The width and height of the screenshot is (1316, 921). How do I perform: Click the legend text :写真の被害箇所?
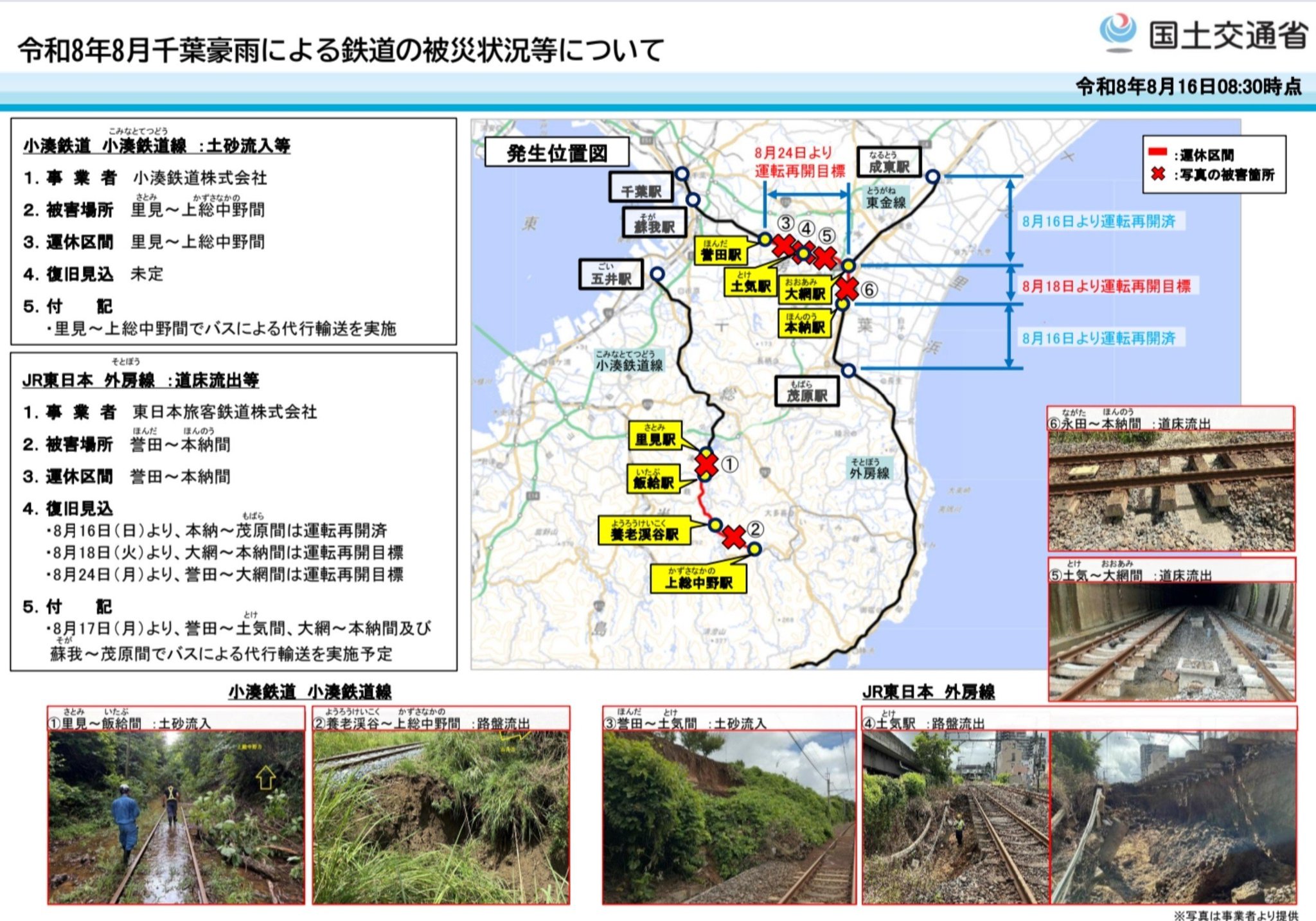(x=1223, y=174)
